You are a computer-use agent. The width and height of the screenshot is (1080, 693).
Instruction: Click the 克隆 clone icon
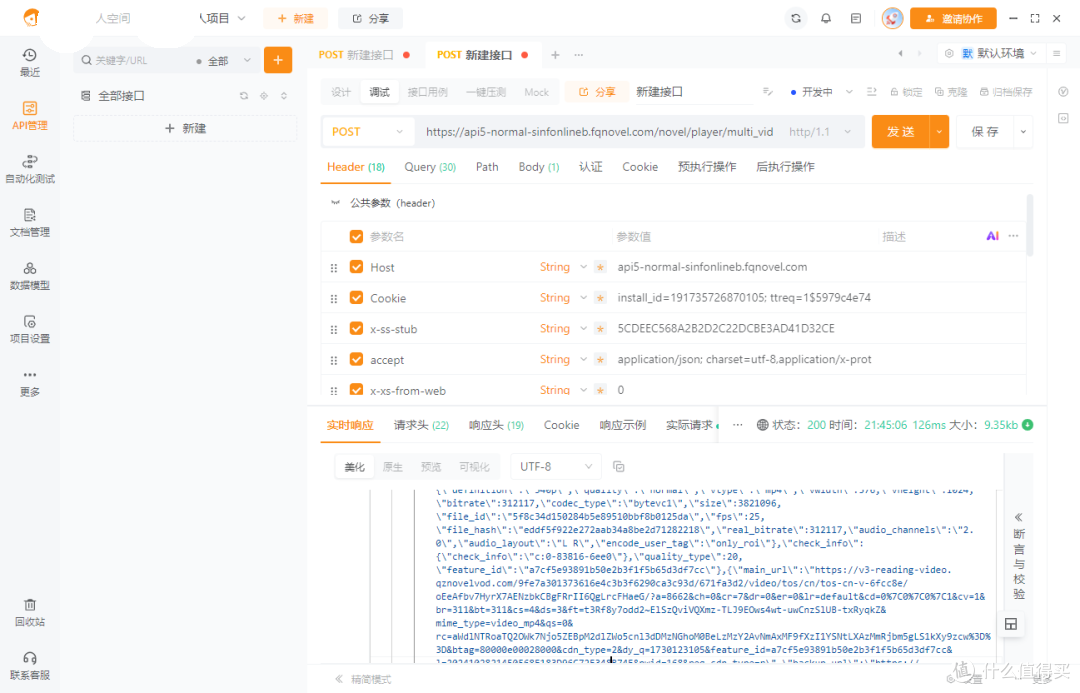coord(940,90)
